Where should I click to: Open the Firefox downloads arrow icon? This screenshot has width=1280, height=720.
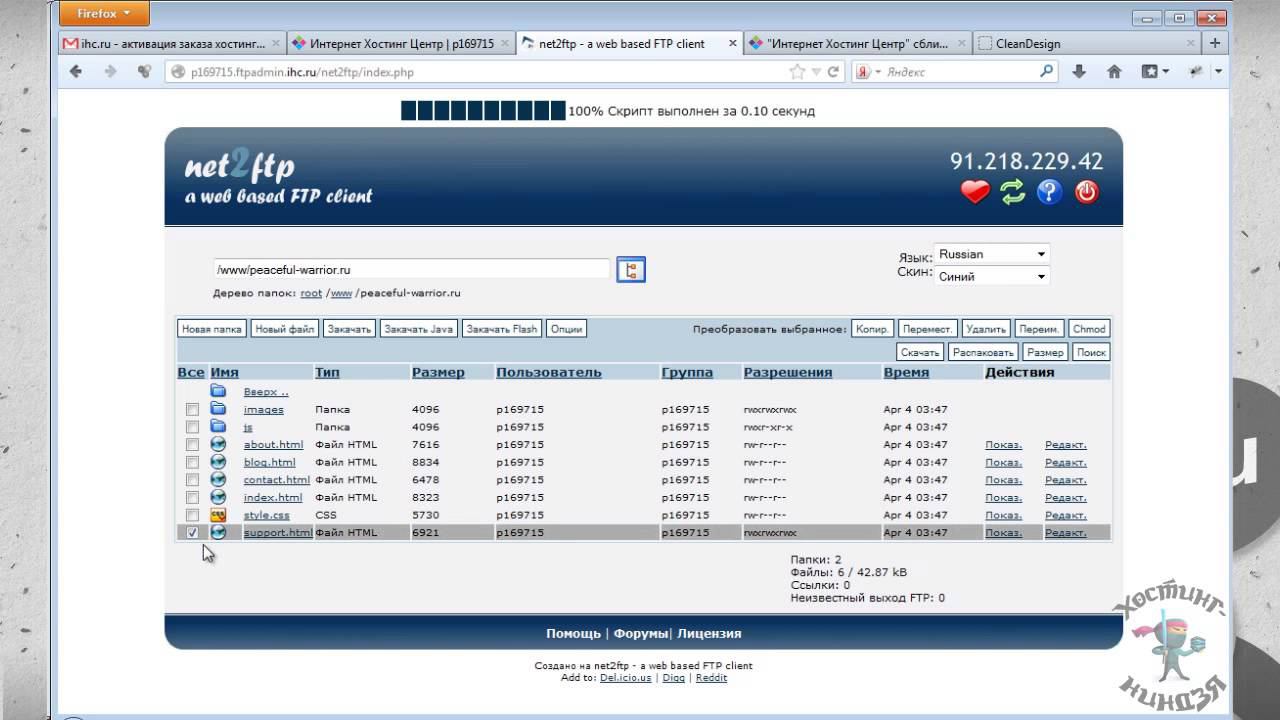click(x=1079, y=72)
